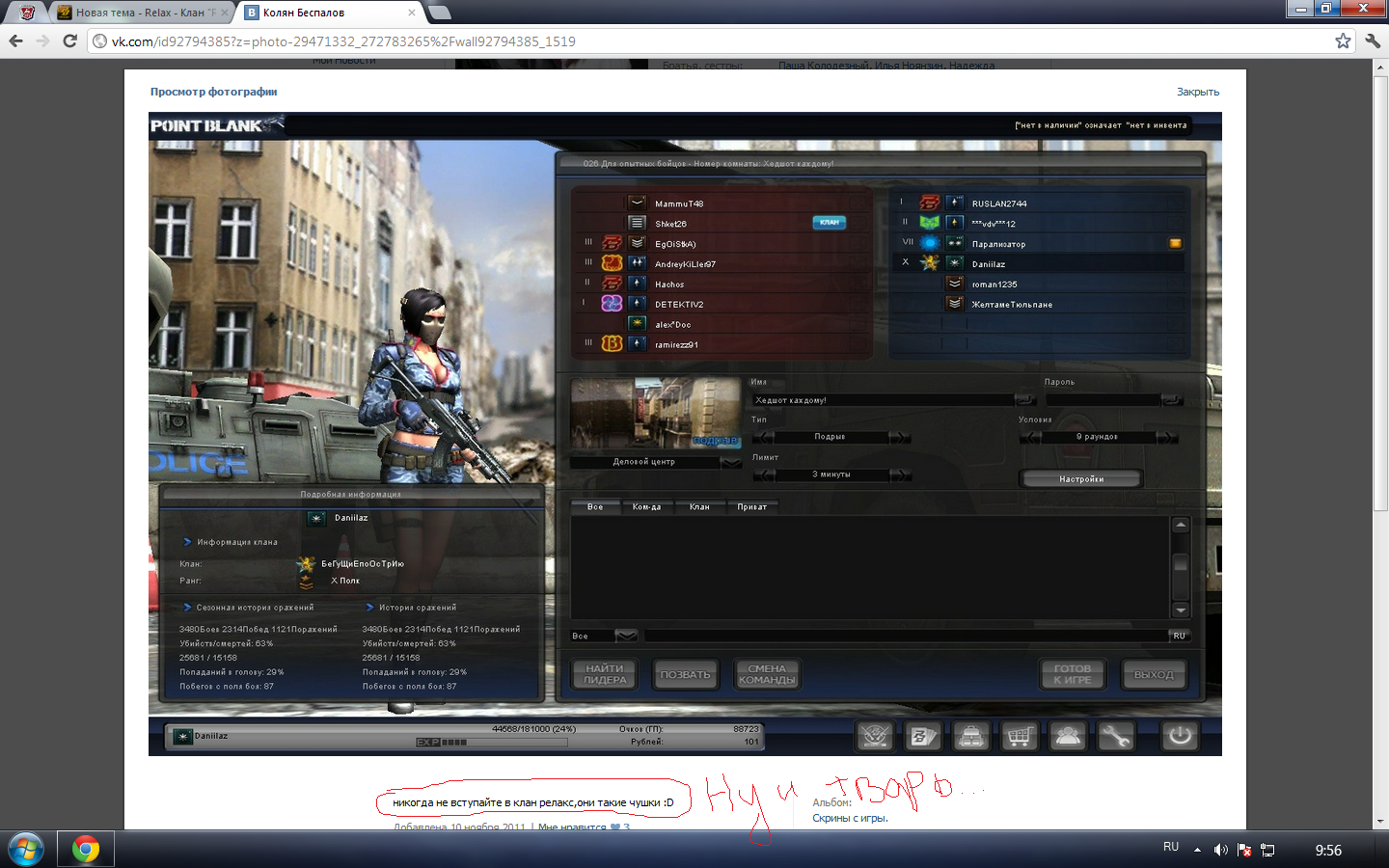Click the clan emblem icon in game toolbar

click(875, 737)
